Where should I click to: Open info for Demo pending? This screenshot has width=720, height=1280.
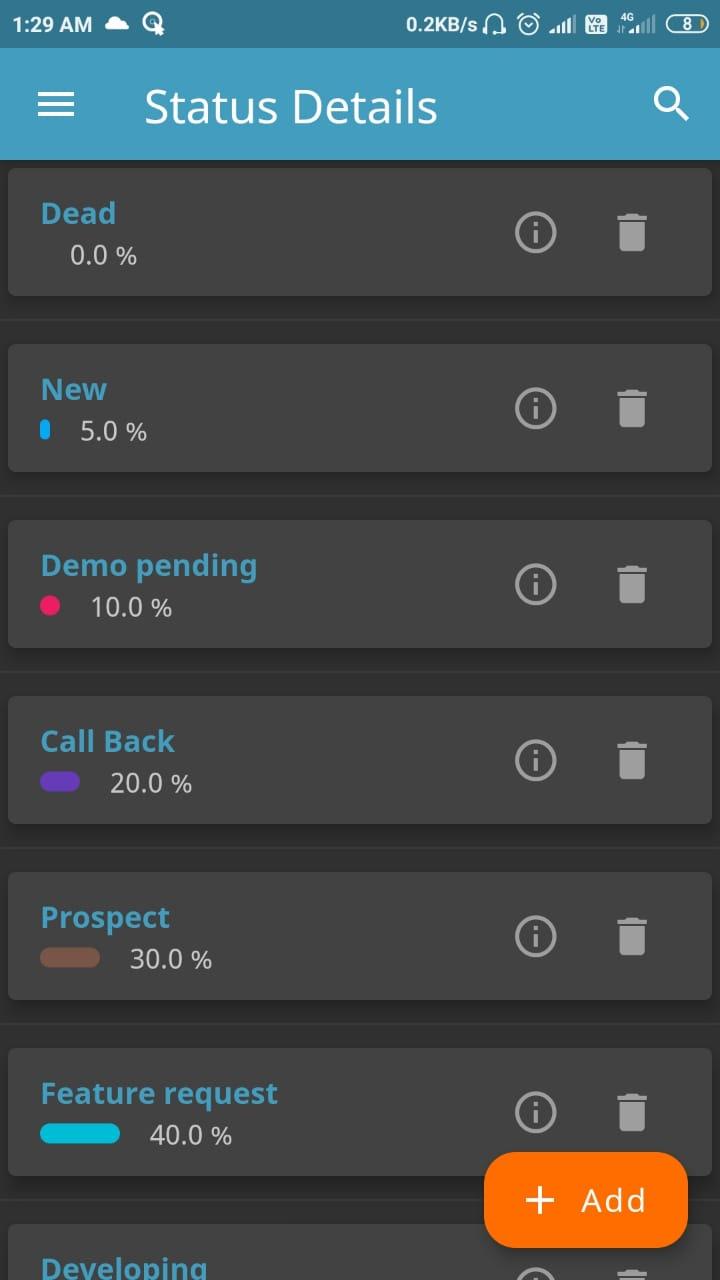(x=535, y=584)
